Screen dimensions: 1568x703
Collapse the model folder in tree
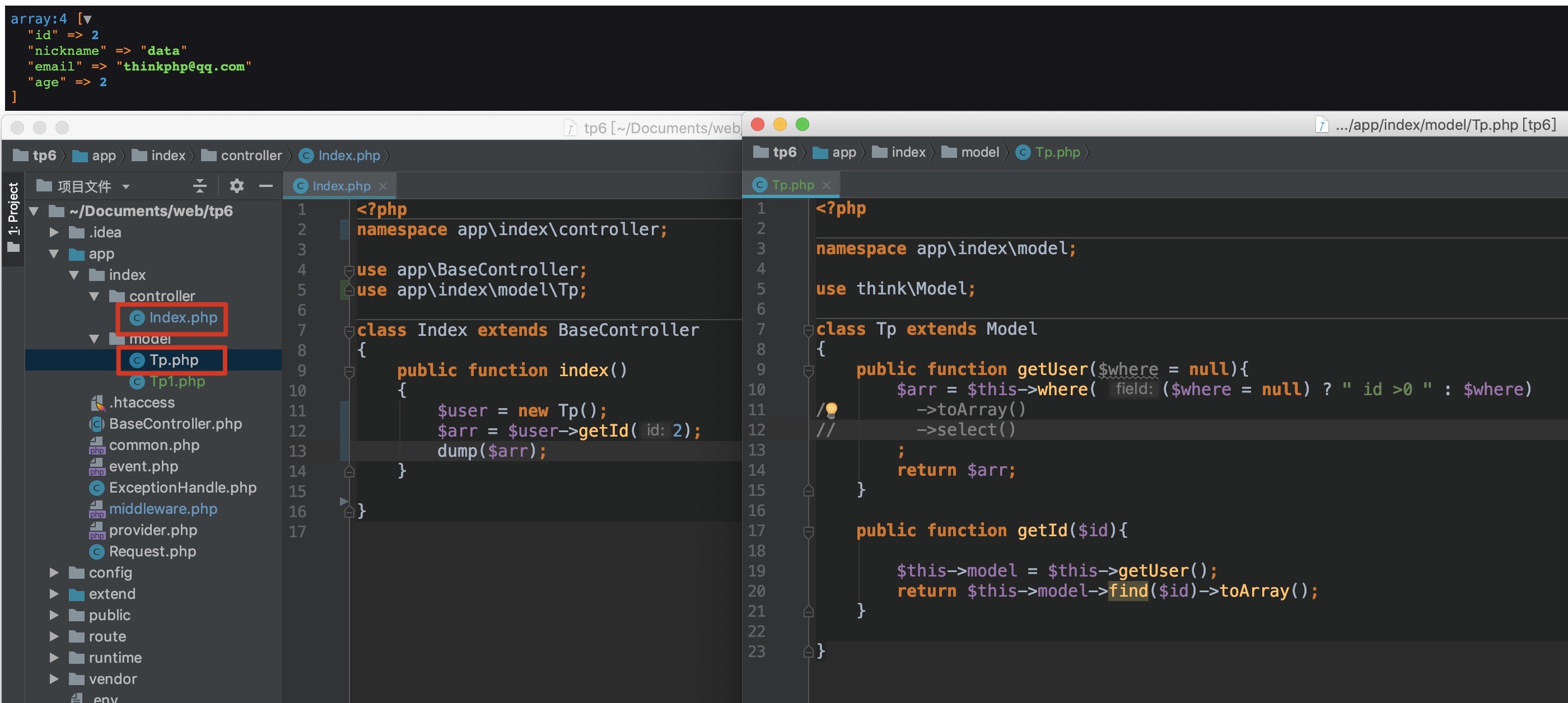pos(94,339)
